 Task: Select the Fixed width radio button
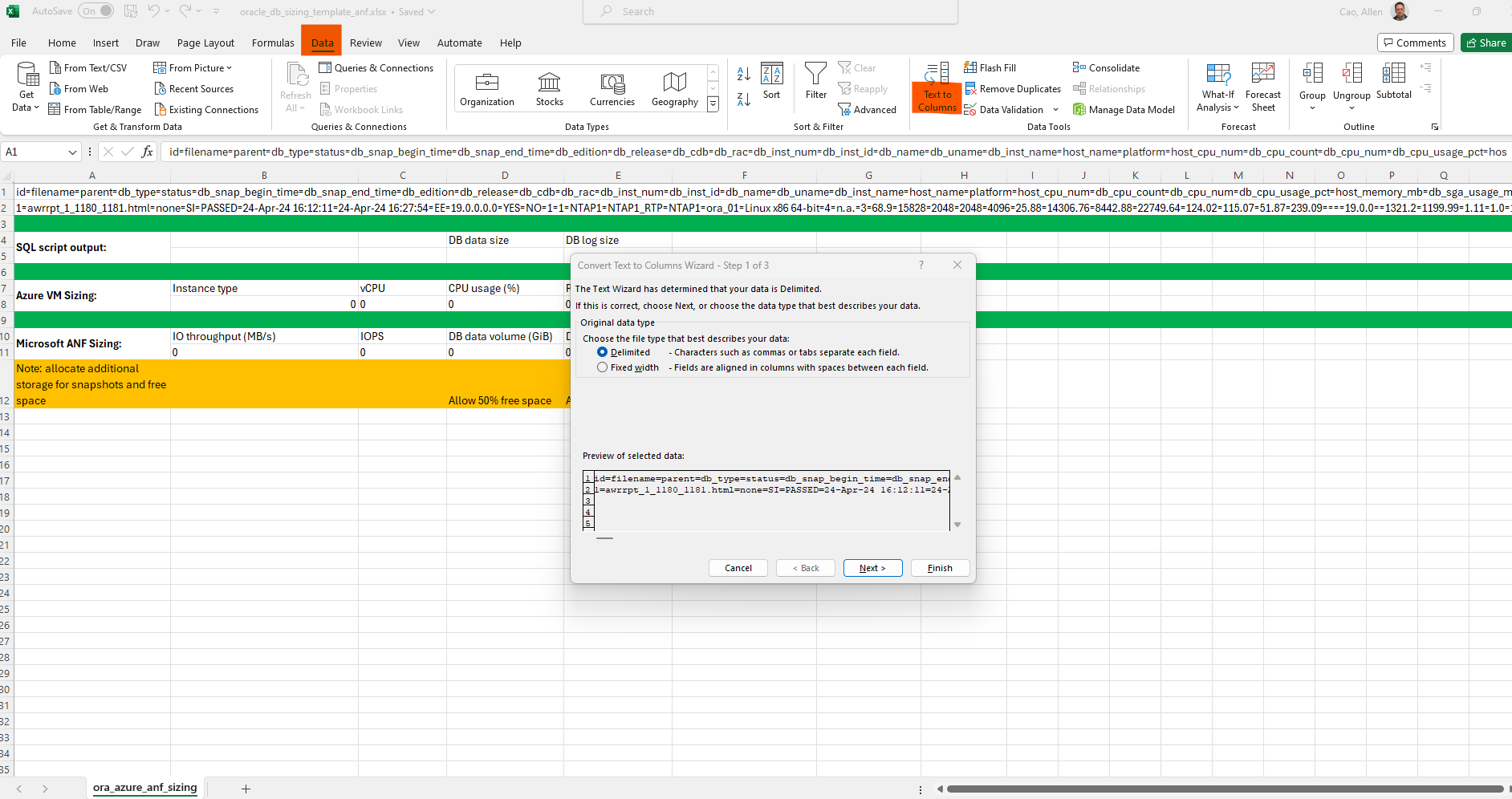pyautogui.click(x=602, y=367)
